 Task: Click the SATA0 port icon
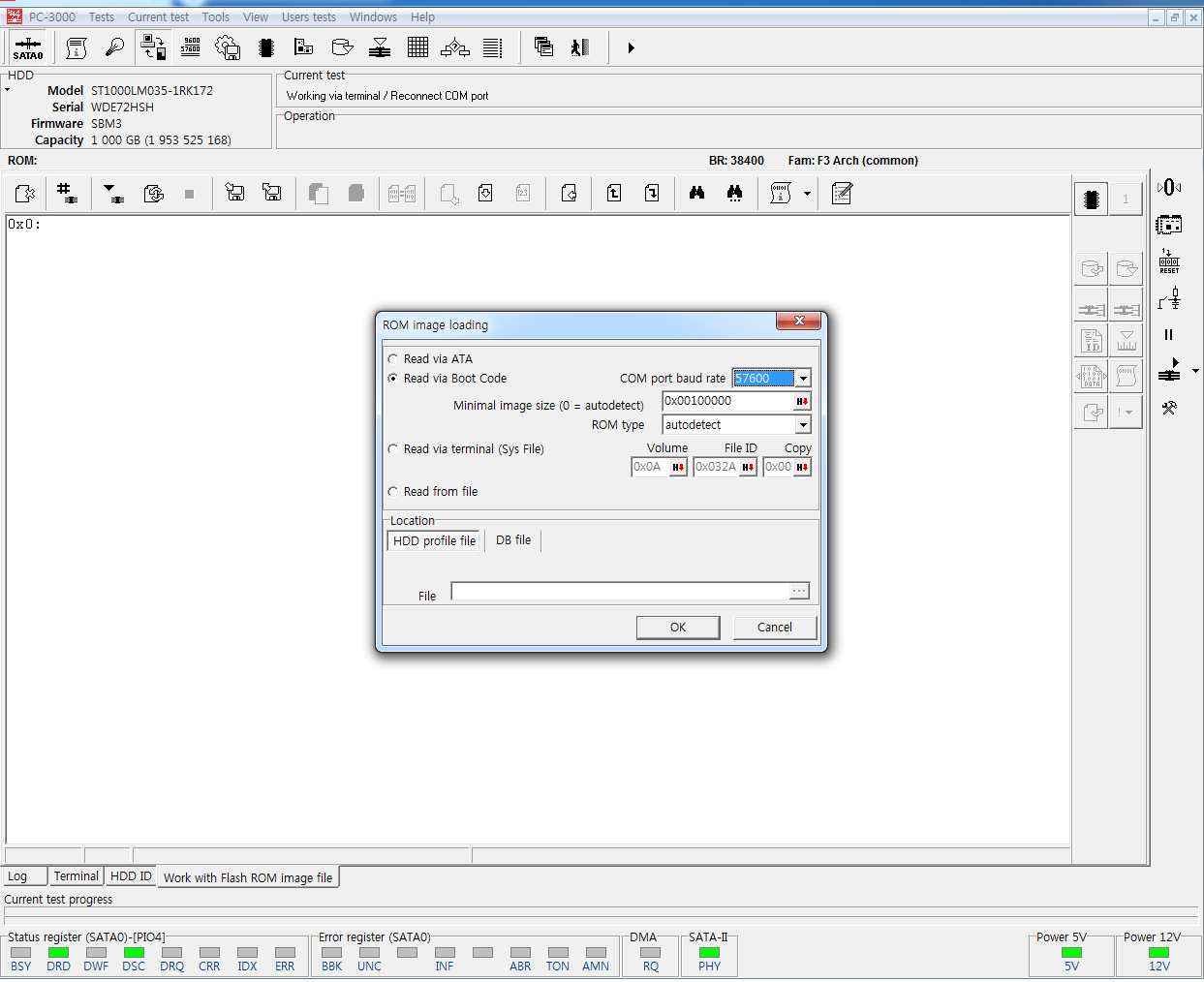(x=28, y=47)
